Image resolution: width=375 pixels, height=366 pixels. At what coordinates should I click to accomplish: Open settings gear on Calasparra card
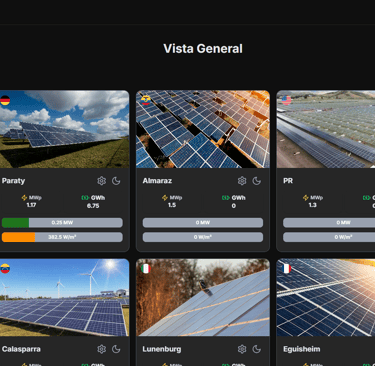102,349
